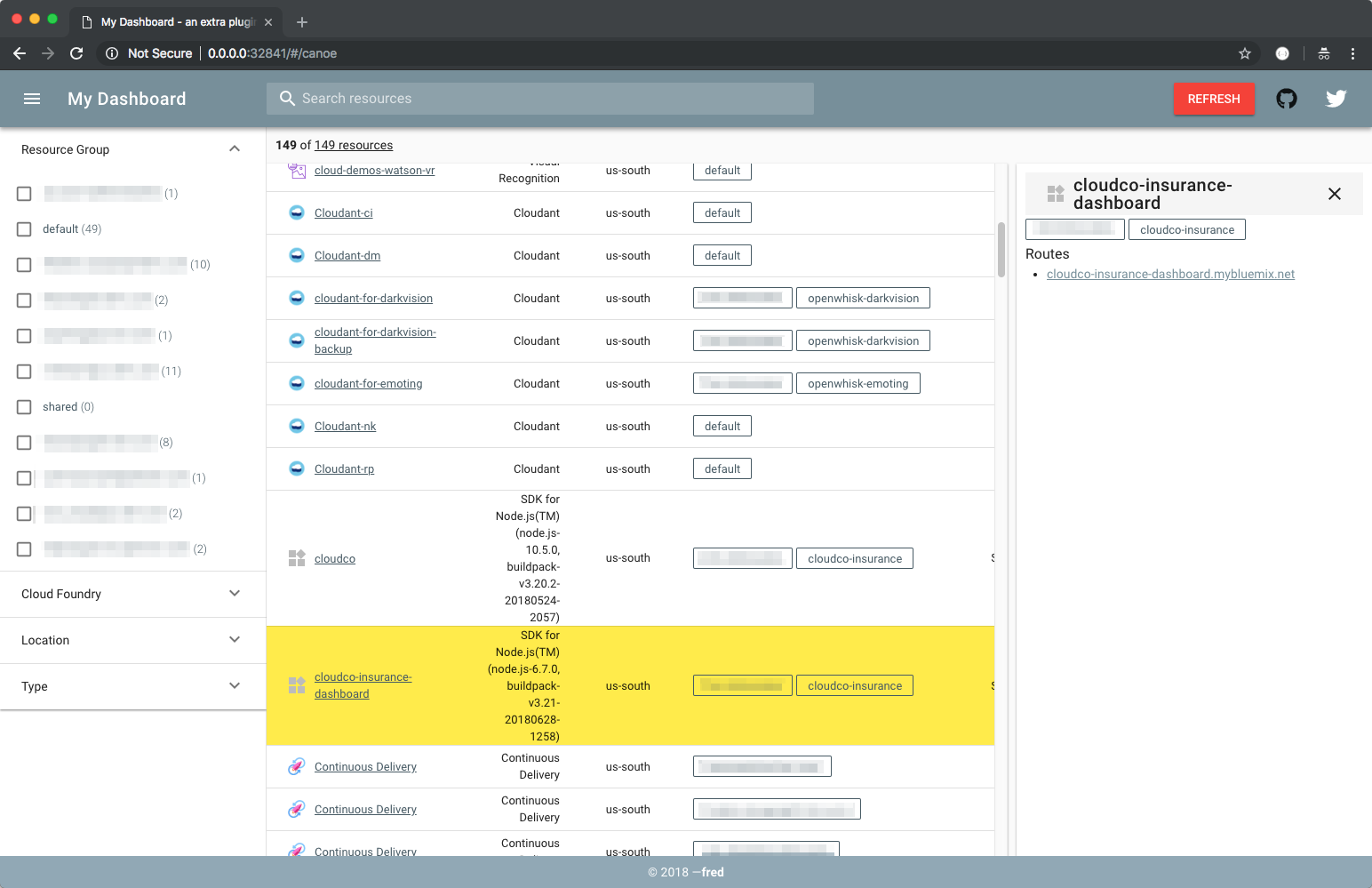This screenshot has width=1372, height=888.
Task: Open the cloudant-for-darkvision link
Action: click(x=373, y=298)
